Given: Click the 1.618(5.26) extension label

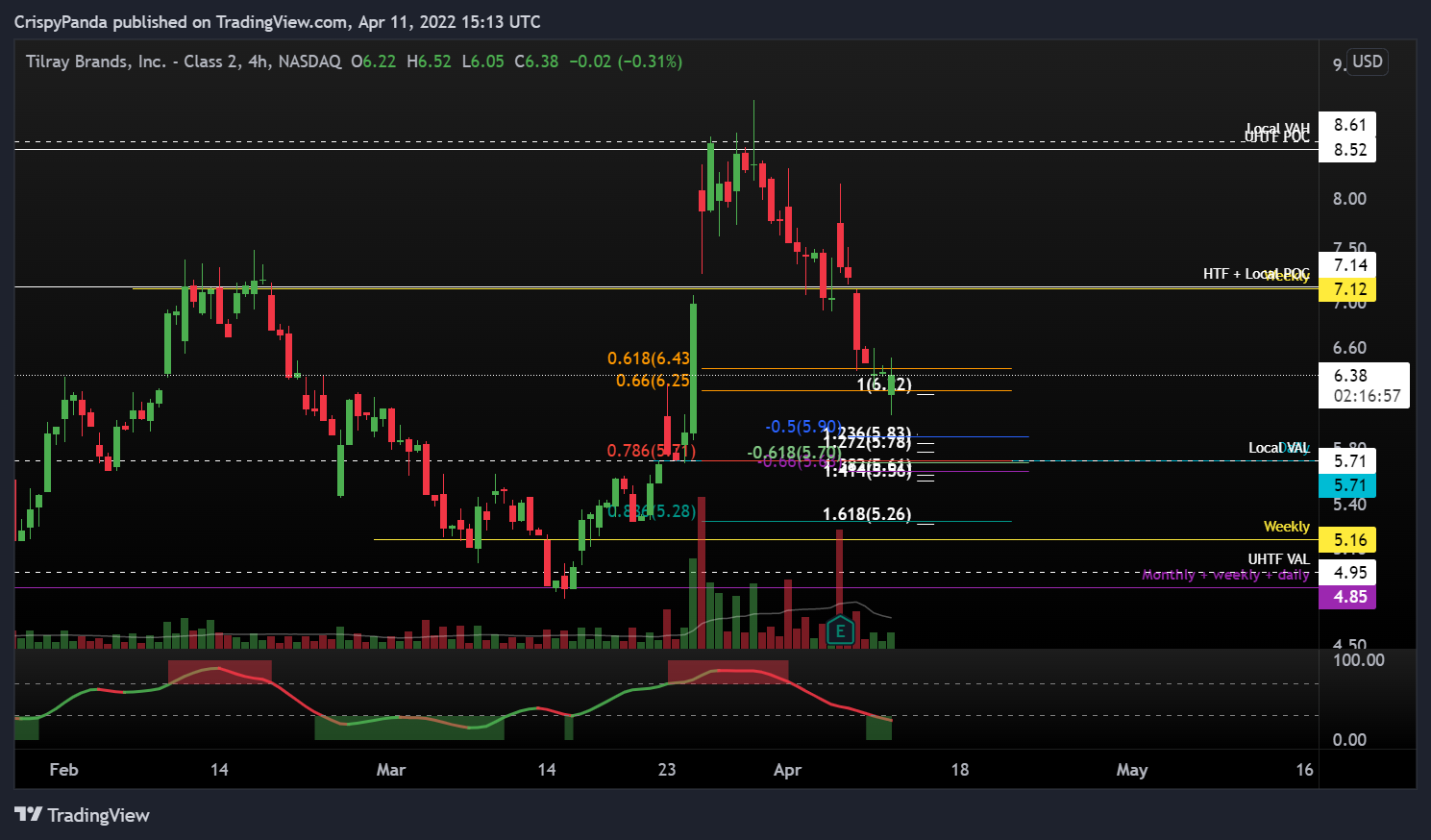Looking at the screenshot, I should [867, 514].
